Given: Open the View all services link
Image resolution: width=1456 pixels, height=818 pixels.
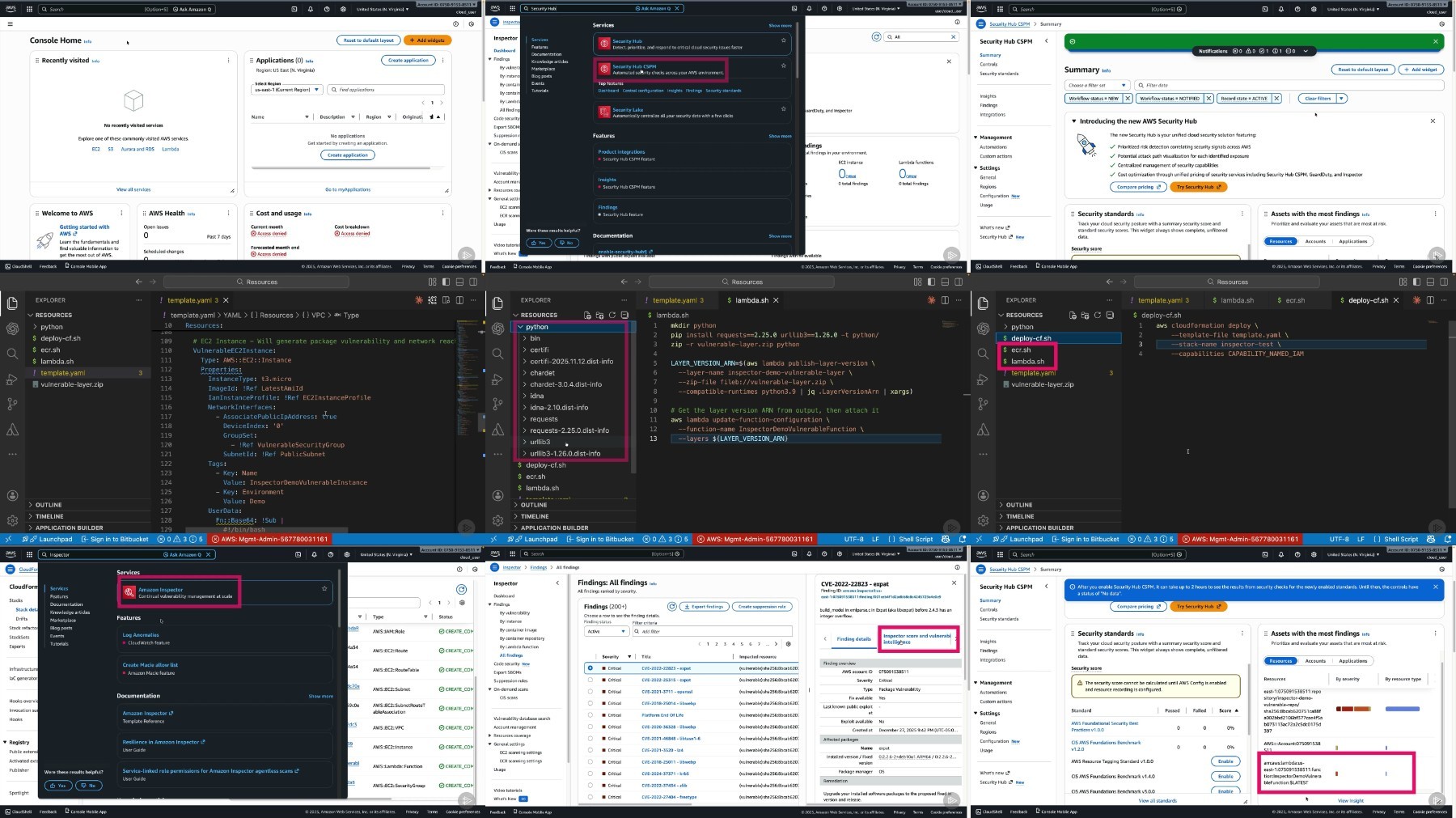Looking at the screenshot, I should tap(133, 189).
